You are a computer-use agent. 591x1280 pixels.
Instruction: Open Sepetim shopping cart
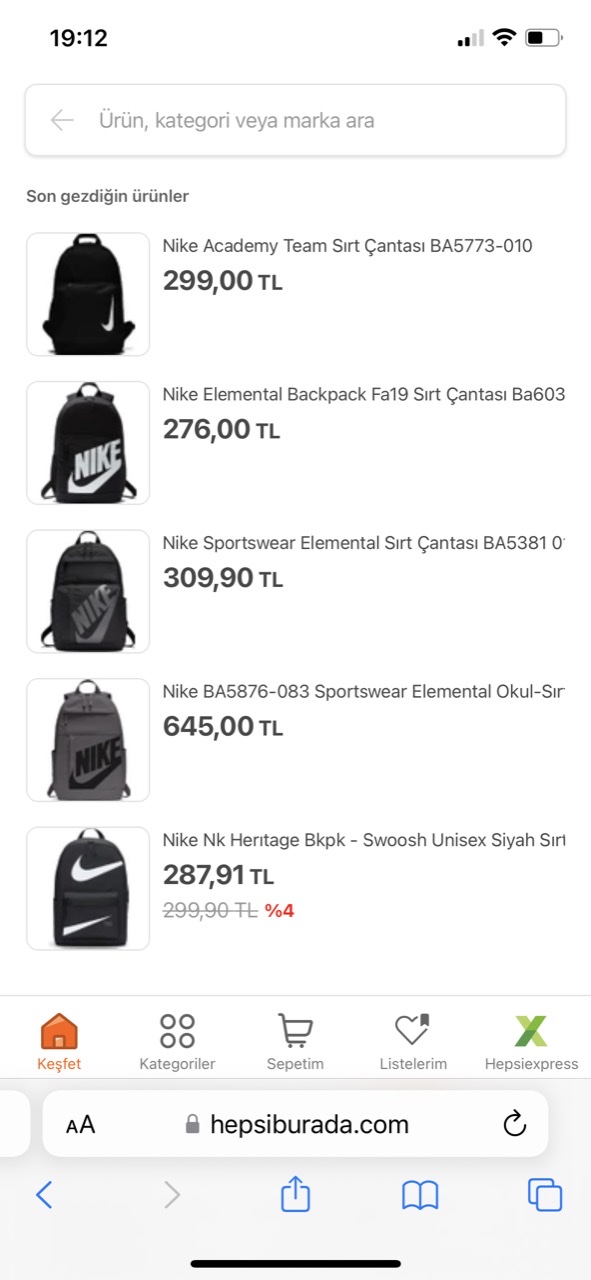tap(295, 1041)
